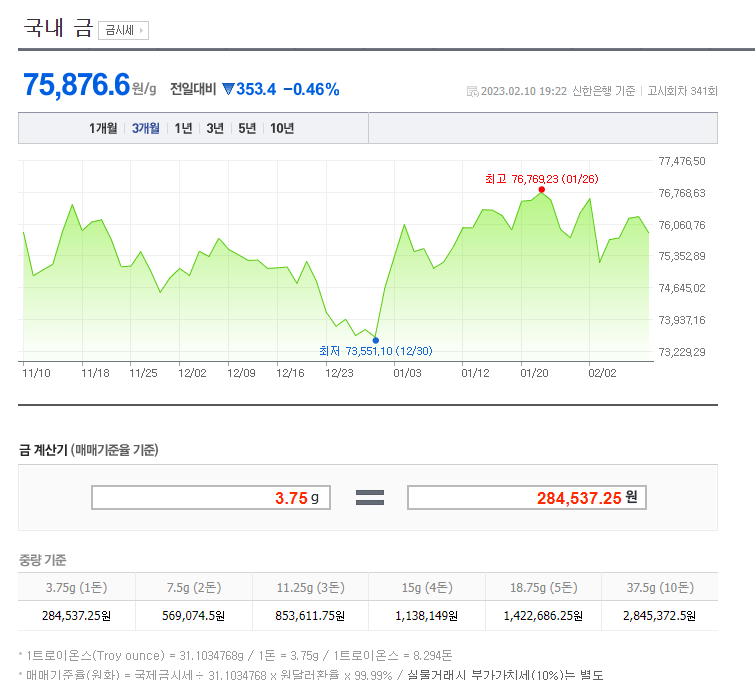Click the 고시회차 341회 text
The width and height of the screenshot is (755, 700).
(682, 91)
